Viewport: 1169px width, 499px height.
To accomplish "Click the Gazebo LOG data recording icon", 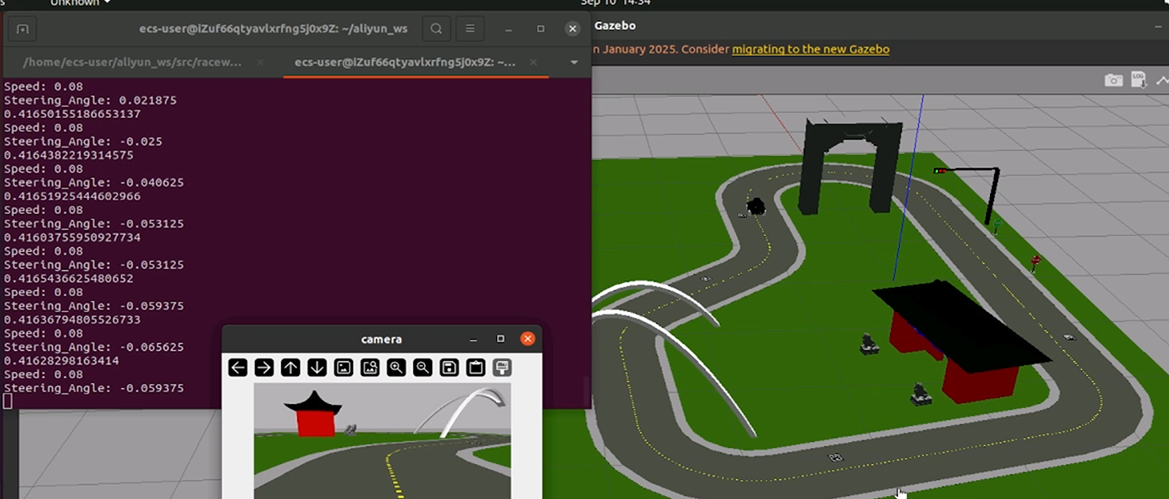I will [x=1138, y=80].
